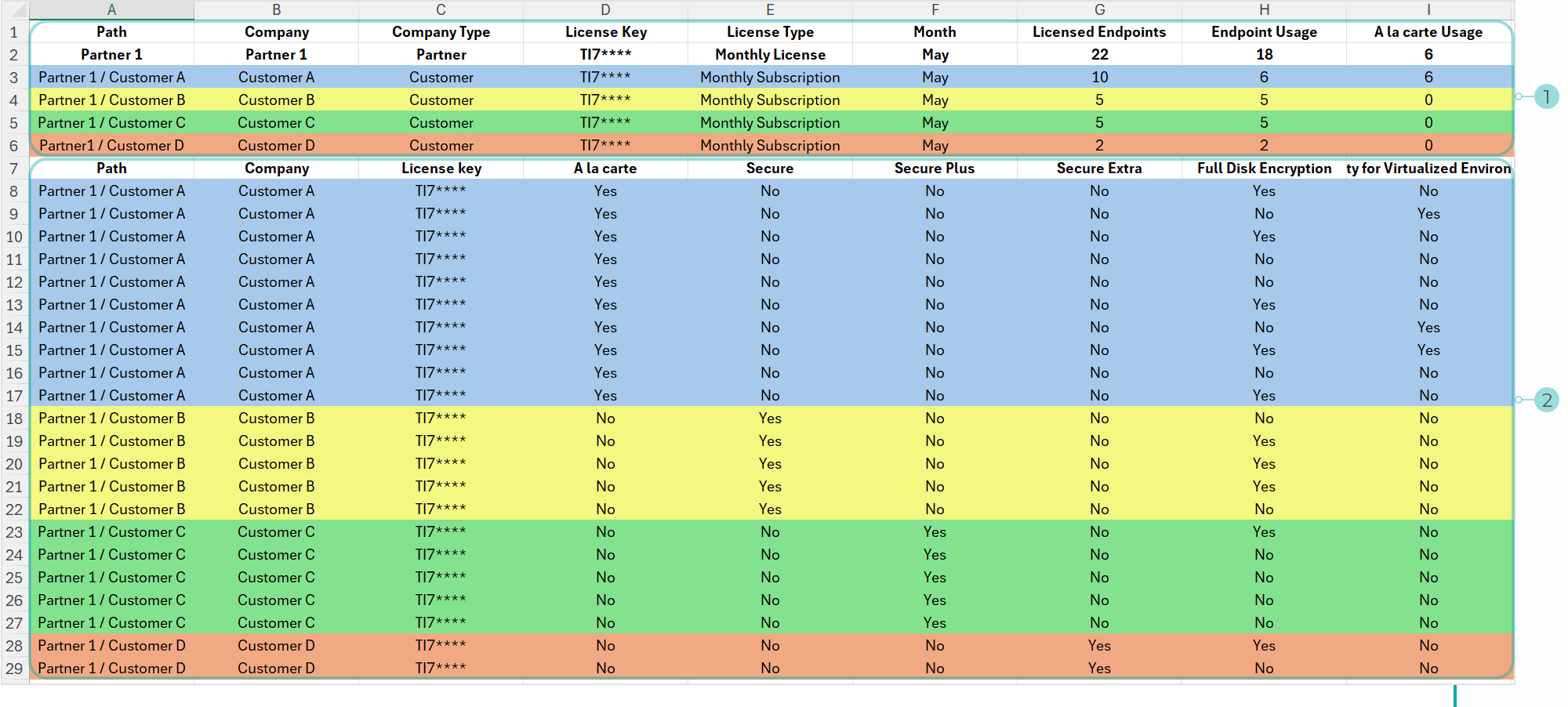1568x707 pixels.
Task: Select the A la carte header in row 7
Action: (x=605, y=168)
